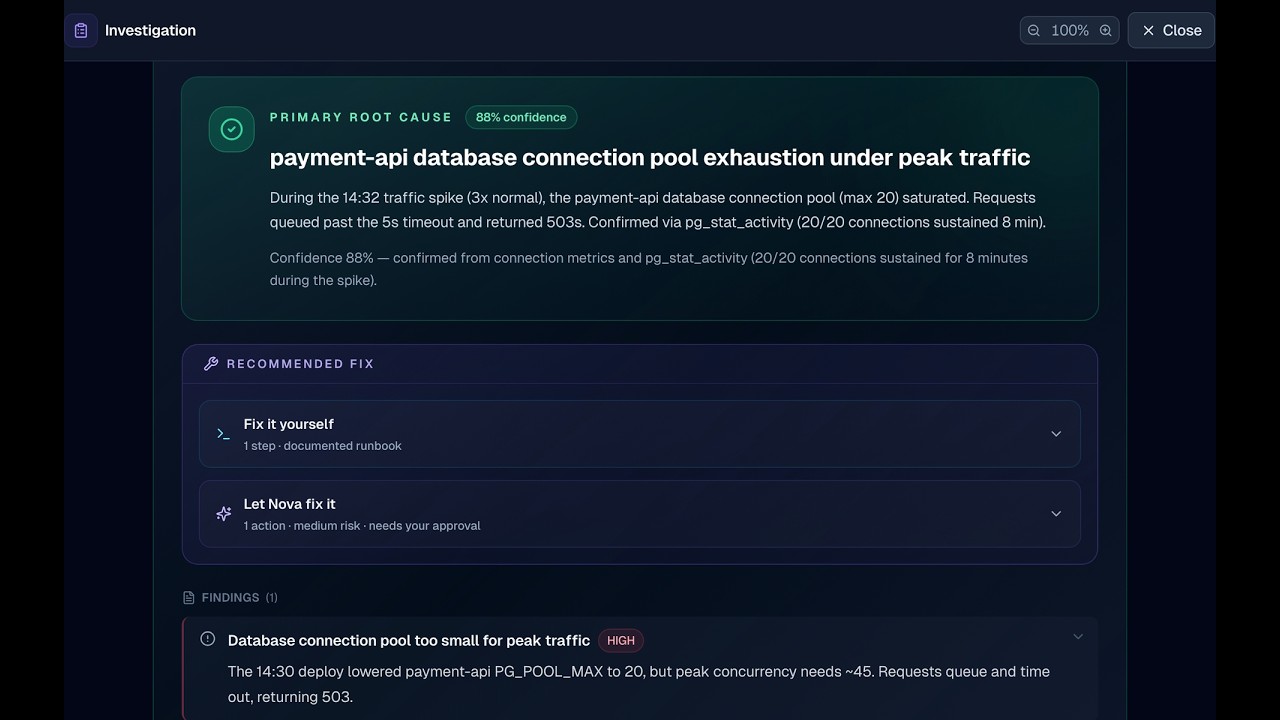Click the 88% confidence badge
1280x720 pixels.
pos(521,117)
